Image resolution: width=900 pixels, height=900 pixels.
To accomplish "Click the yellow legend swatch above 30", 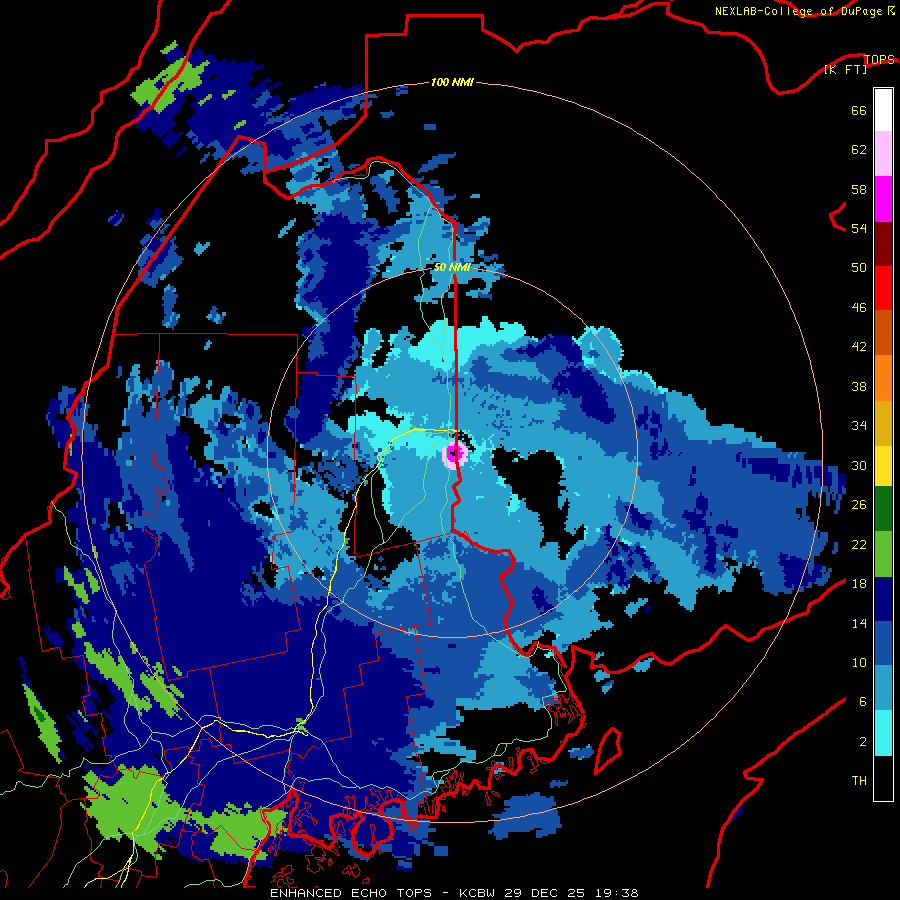I will [883, 466].
